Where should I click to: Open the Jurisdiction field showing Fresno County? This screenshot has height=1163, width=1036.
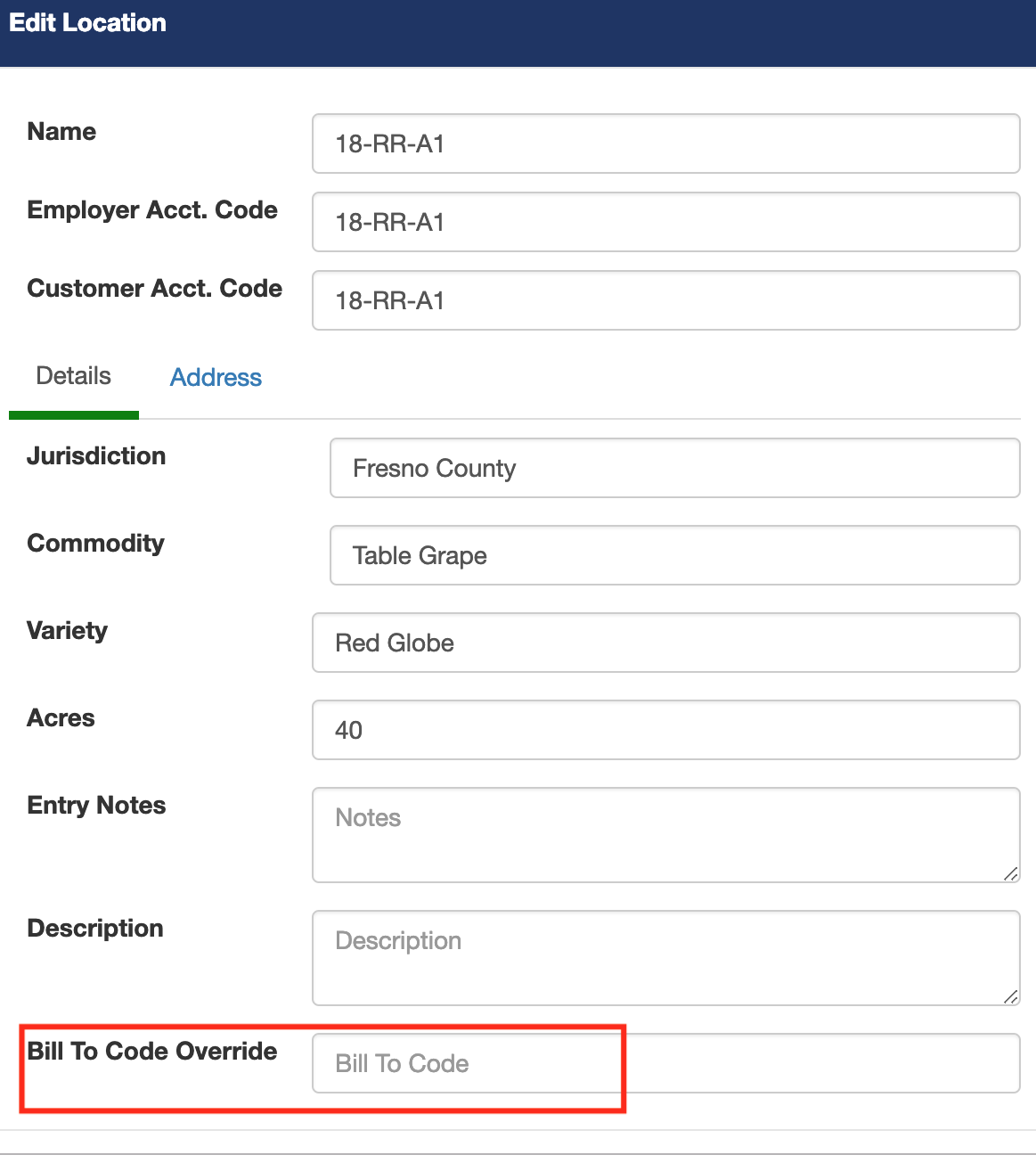click(x=674, y=468)
